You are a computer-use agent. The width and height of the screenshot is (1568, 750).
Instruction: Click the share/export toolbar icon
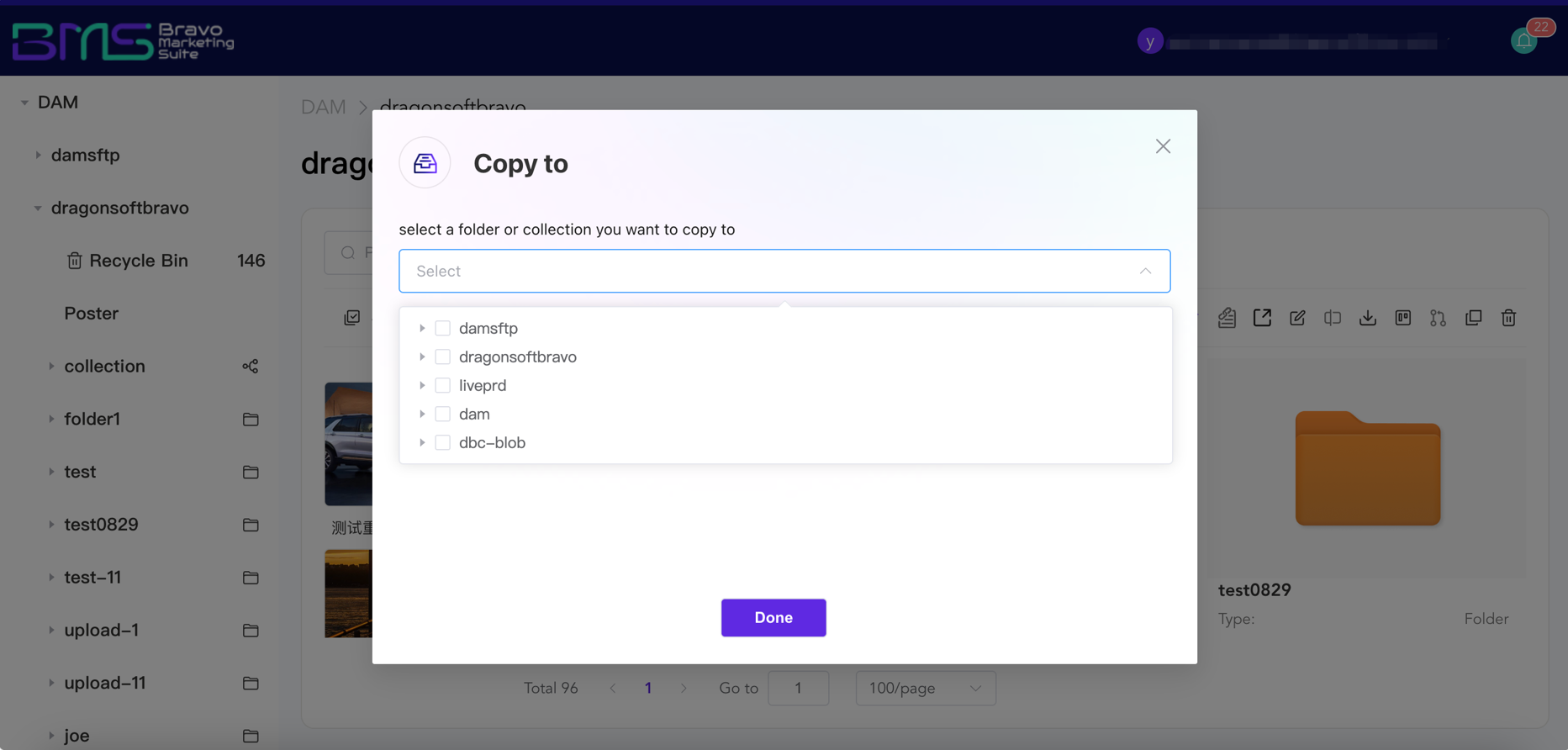(1262, 318)
